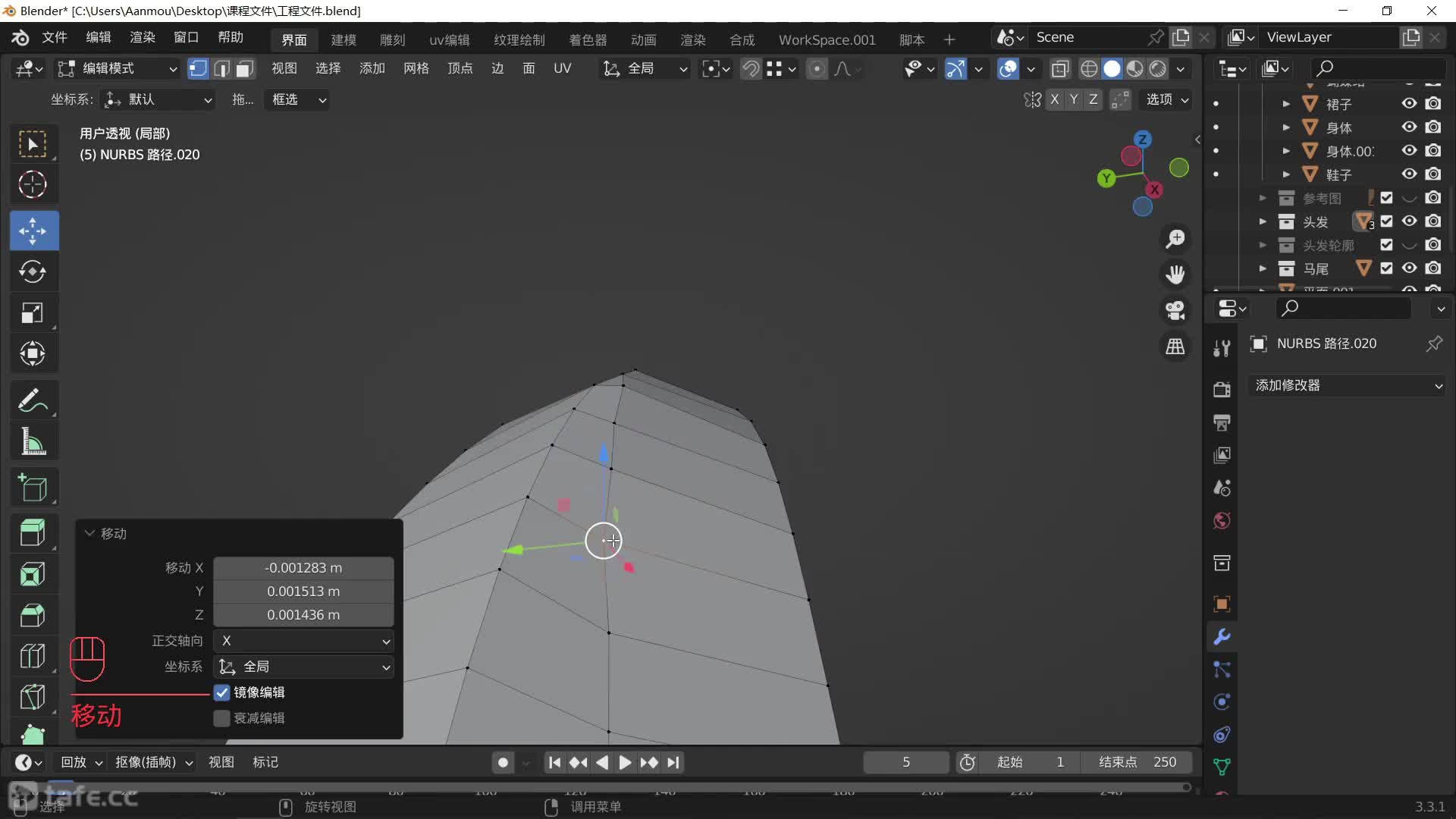
Task: Expand the 头发 collection in outliner
Action: click(x=1263, y=221)
